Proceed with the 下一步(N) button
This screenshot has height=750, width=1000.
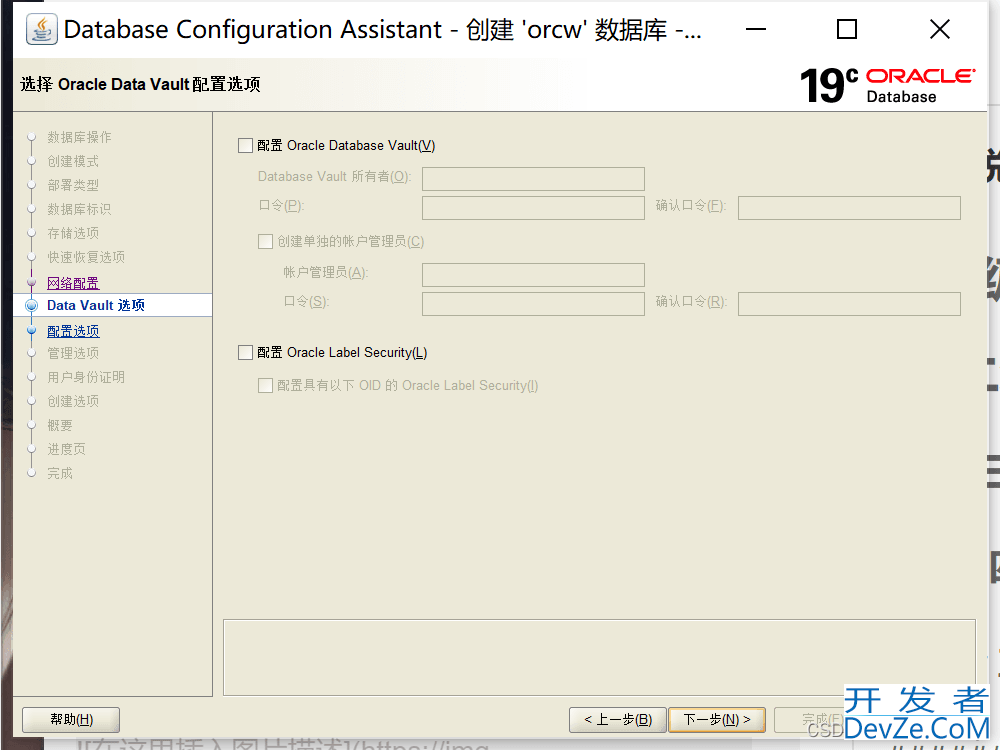[717, 719]
